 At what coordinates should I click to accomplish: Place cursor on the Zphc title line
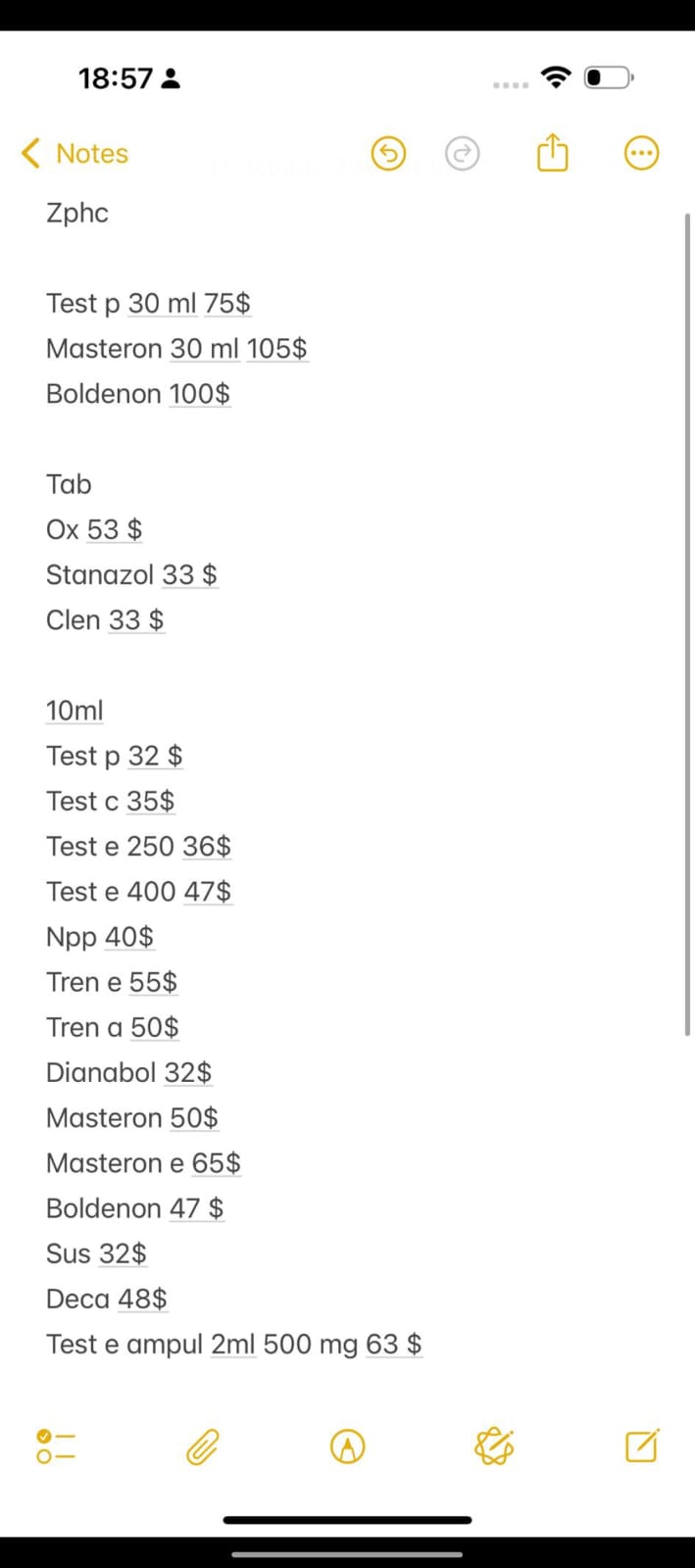[77, 213]
